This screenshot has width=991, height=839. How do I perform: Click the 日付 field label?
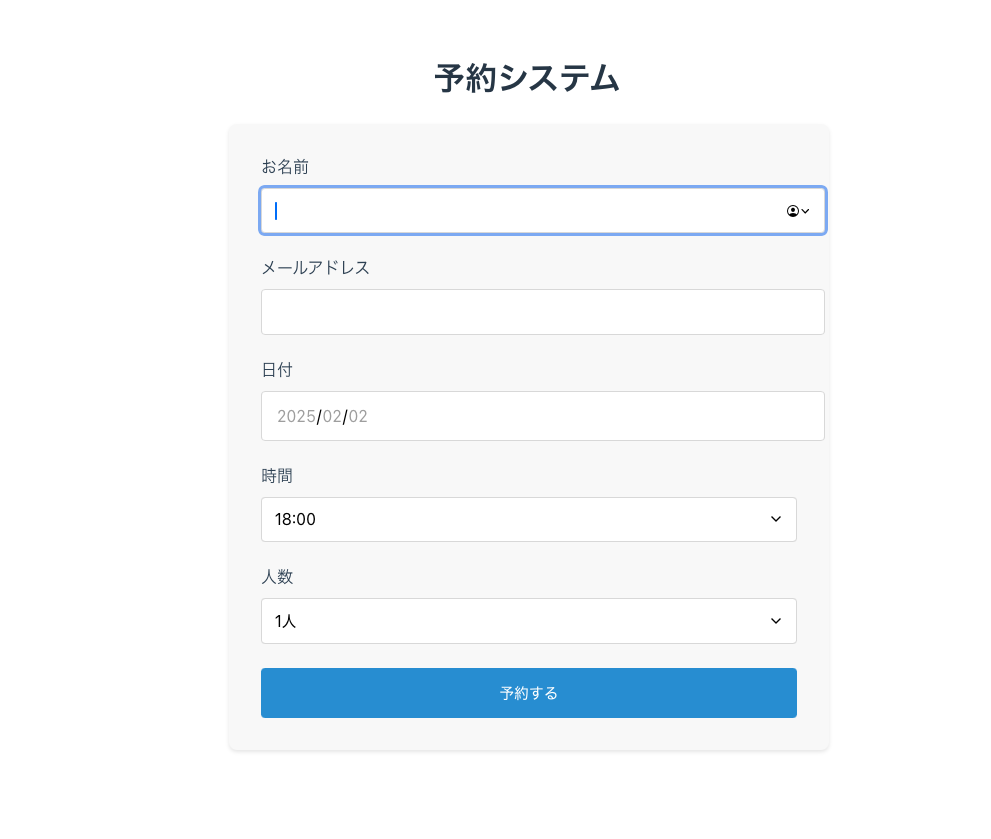tap(277, 370)
